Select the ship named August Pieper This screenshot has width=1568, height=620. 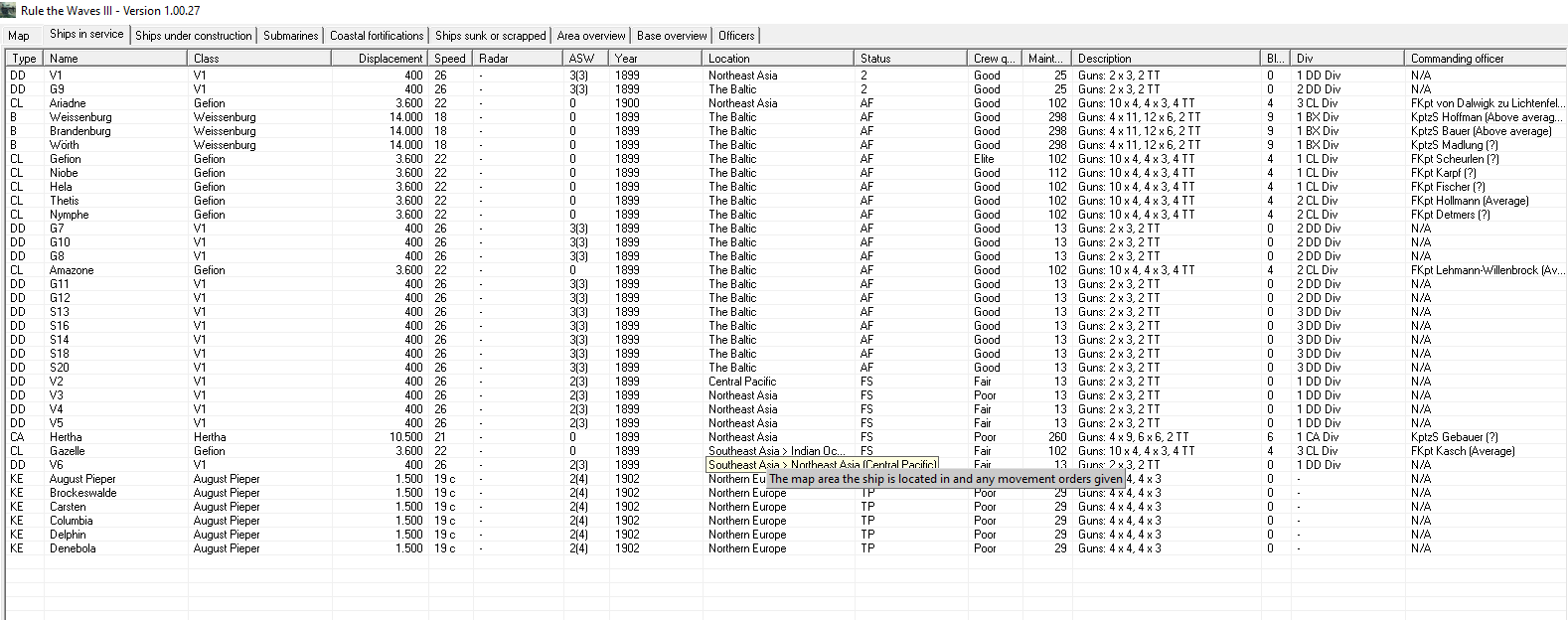(x=82, y=479)
